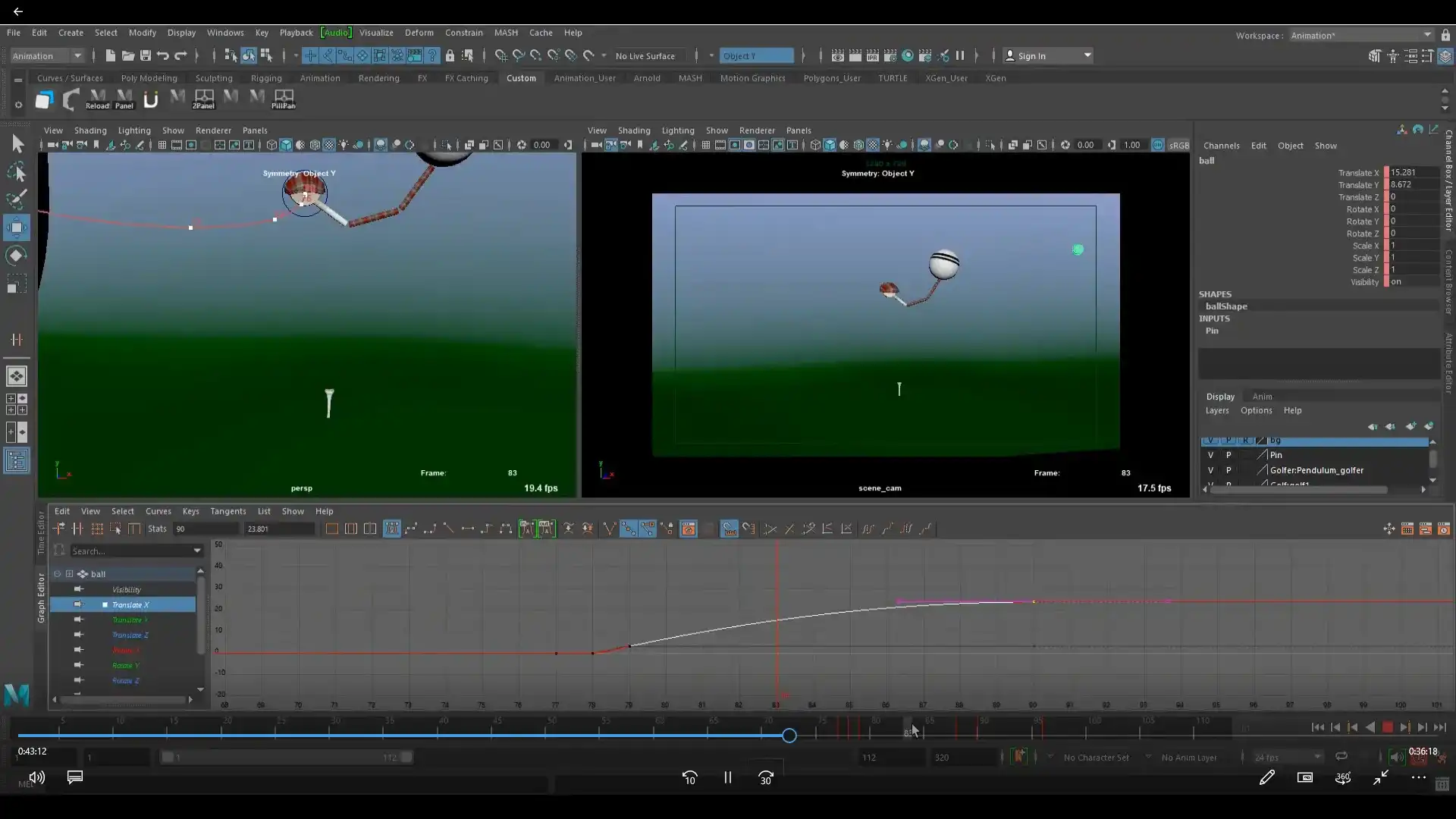Create new display layer from selected

(x=1428, y=426)
